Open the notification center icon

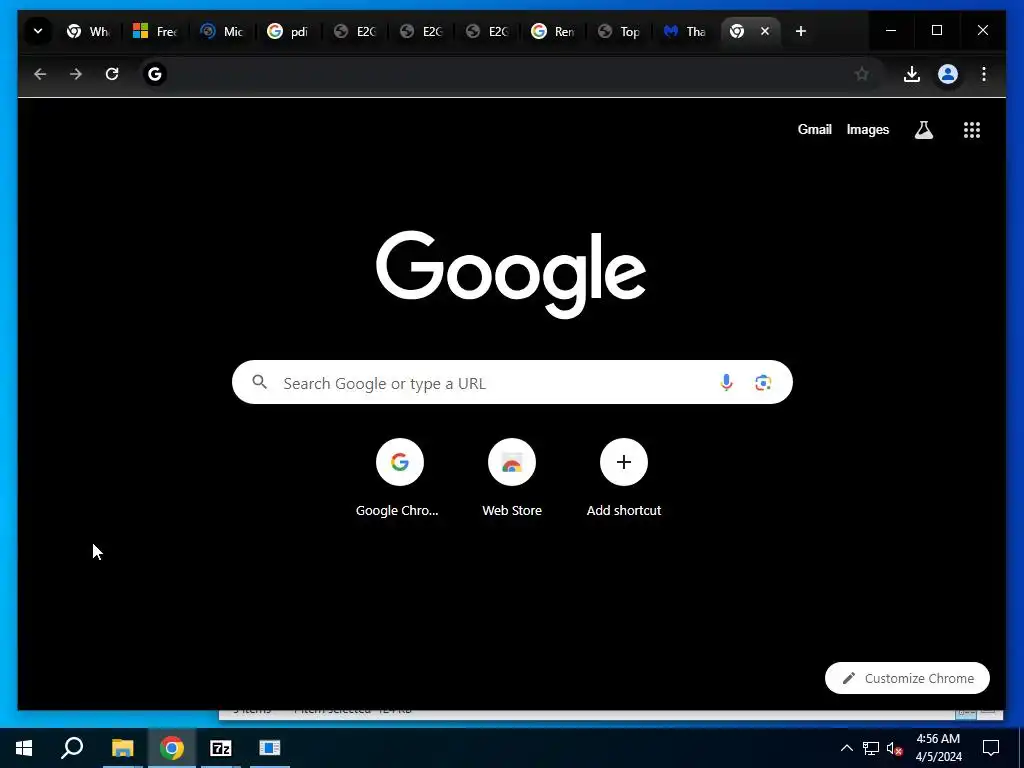point(991,748)
